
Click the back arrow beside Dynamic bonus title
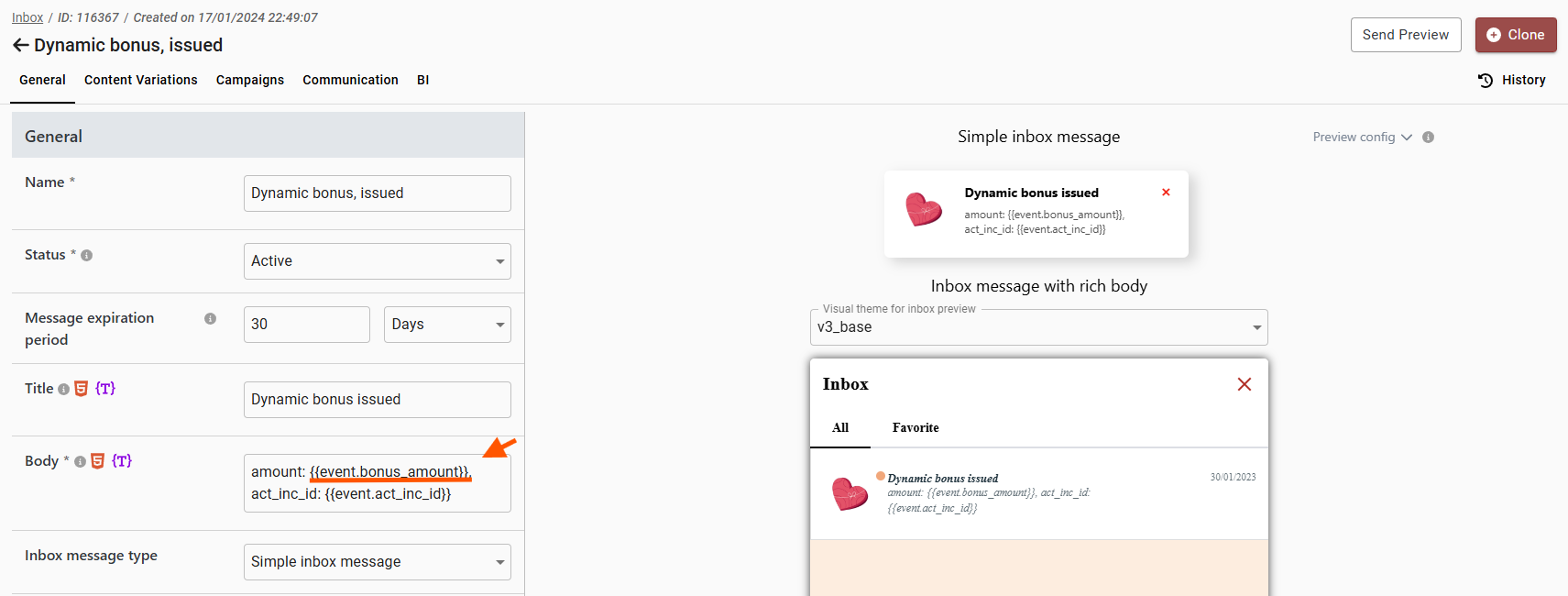coord(20,45)
